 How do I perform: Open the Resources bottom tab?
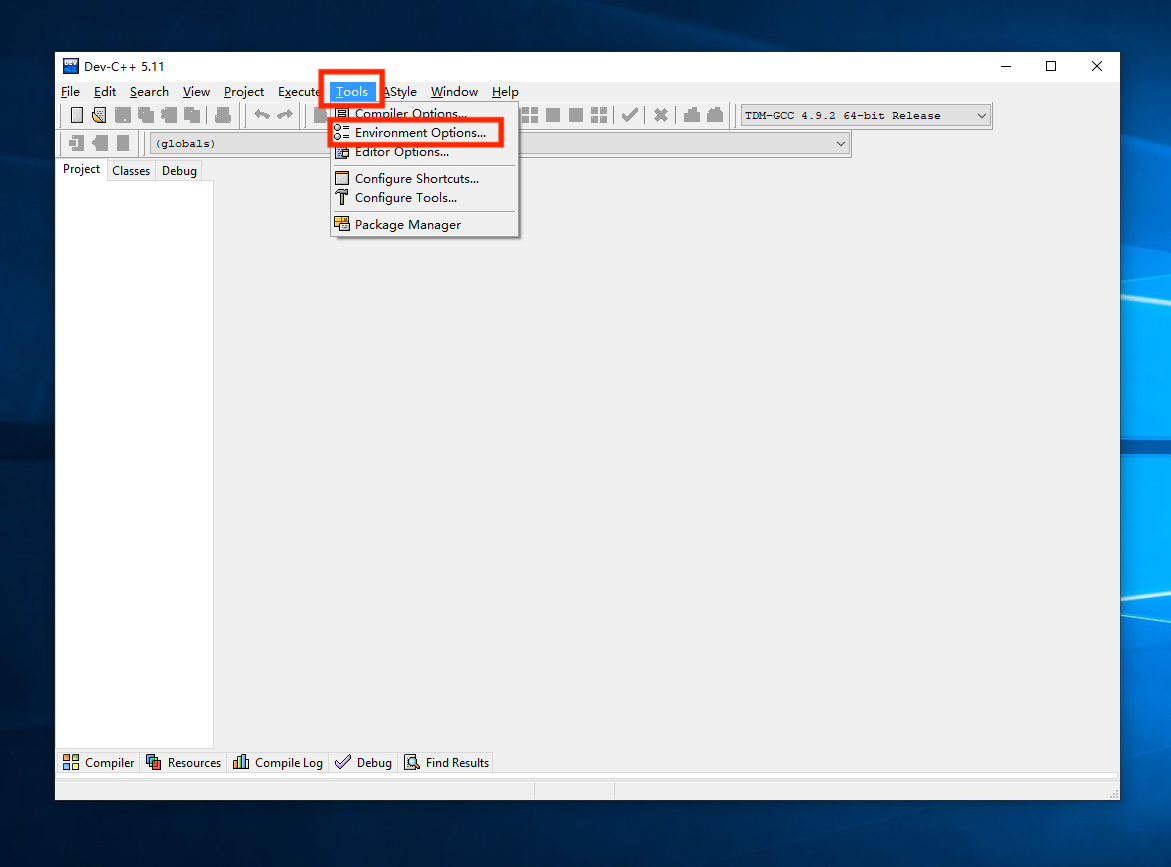point(184,762)
